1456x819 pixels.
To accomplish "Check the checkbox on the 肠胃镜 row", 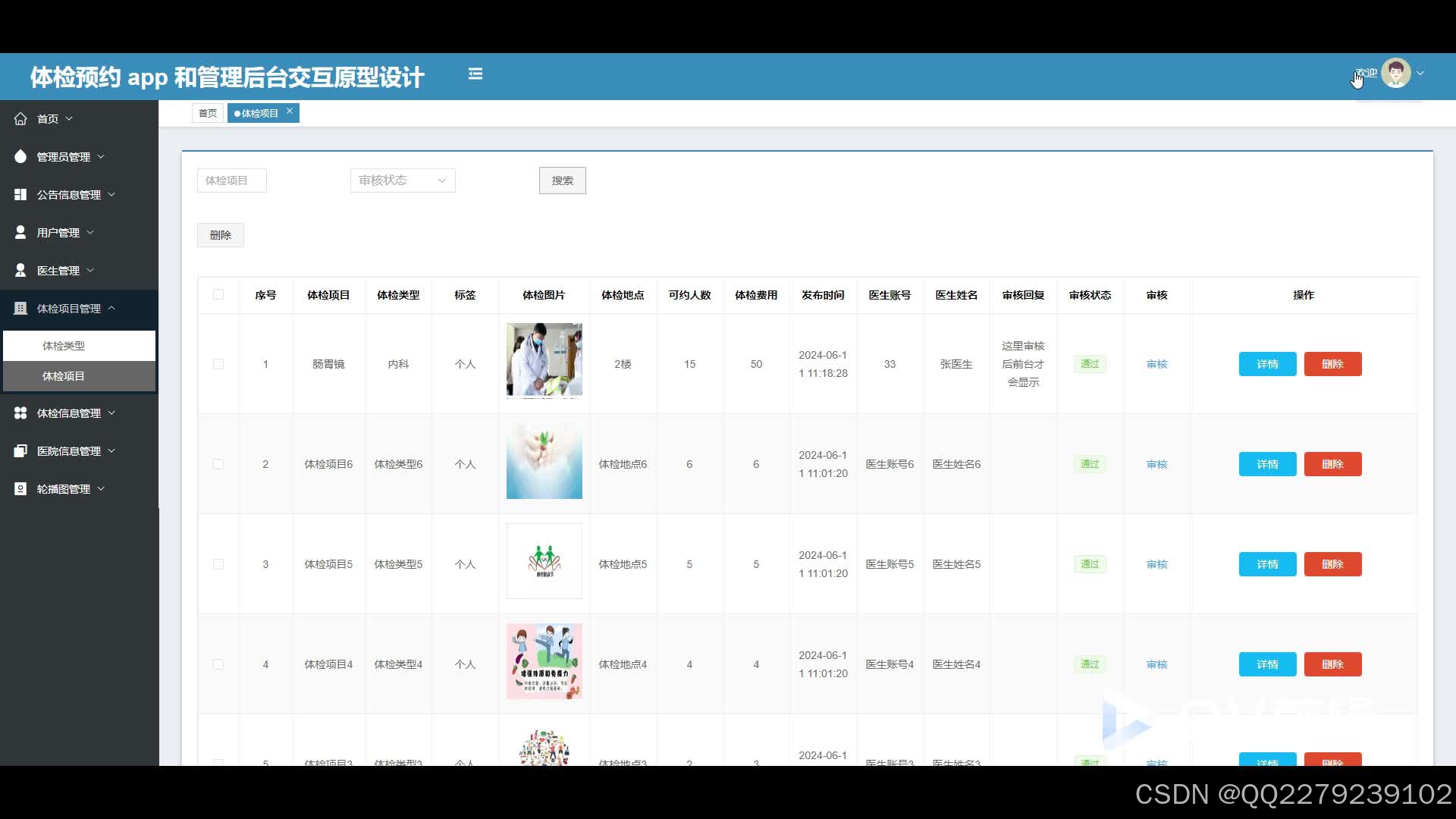I will pos(218,364).
